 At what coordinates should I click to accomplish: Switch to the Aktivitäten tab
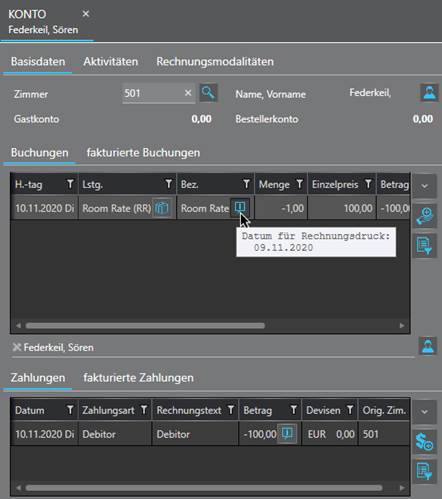pos(111,62)
